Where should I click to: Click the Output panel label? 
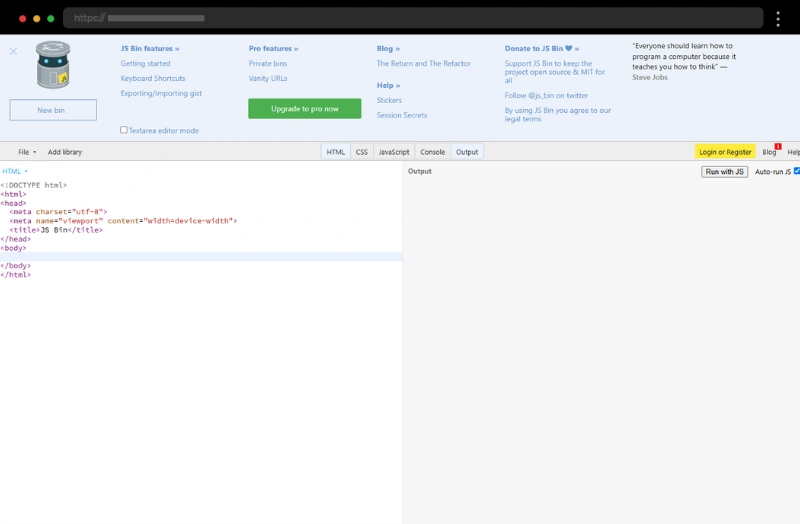point(420,171)
